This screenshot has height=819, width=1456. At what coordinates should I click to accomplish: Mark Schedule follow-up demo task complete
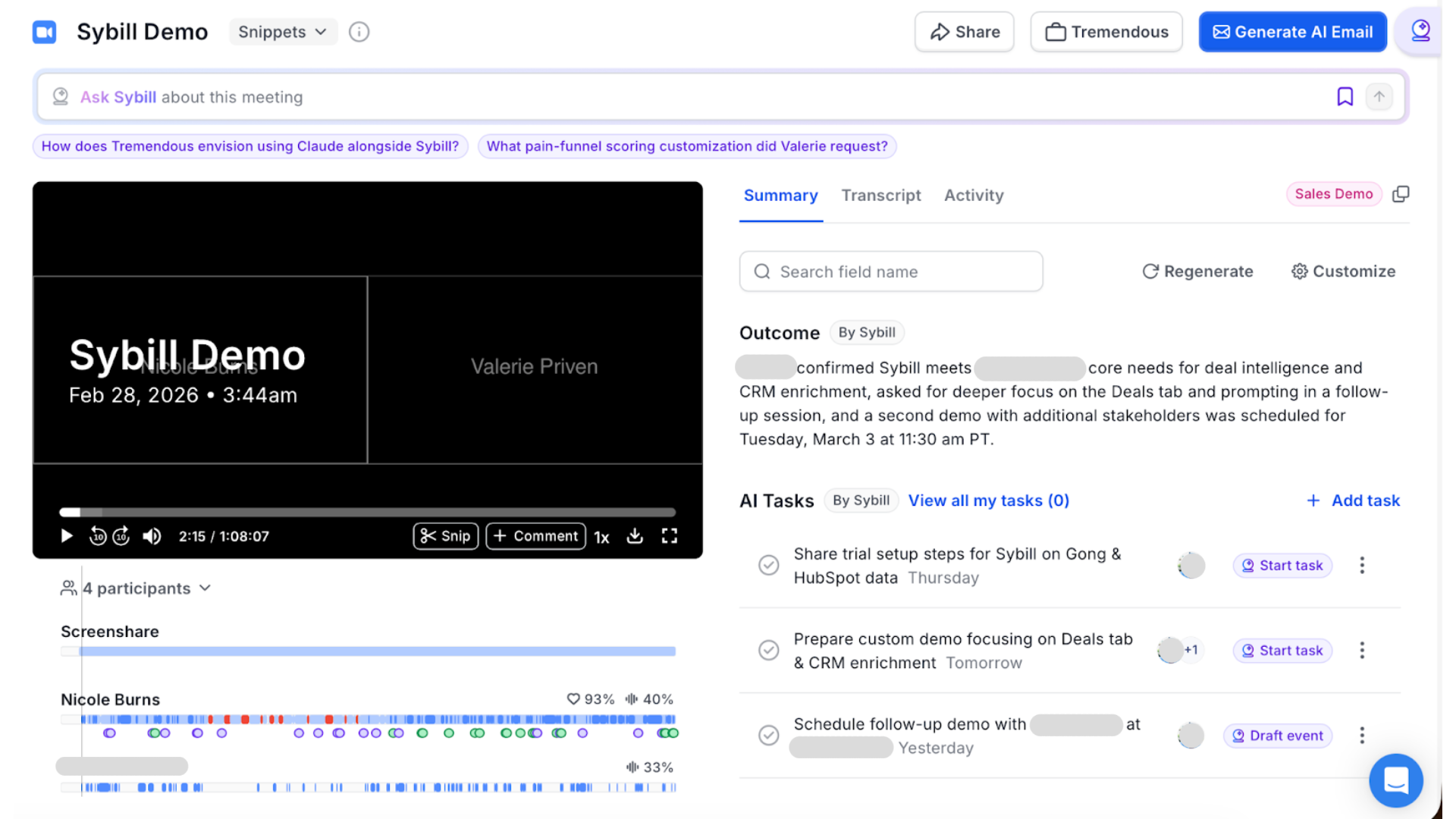pyautogui.click(x=768, y=736)
